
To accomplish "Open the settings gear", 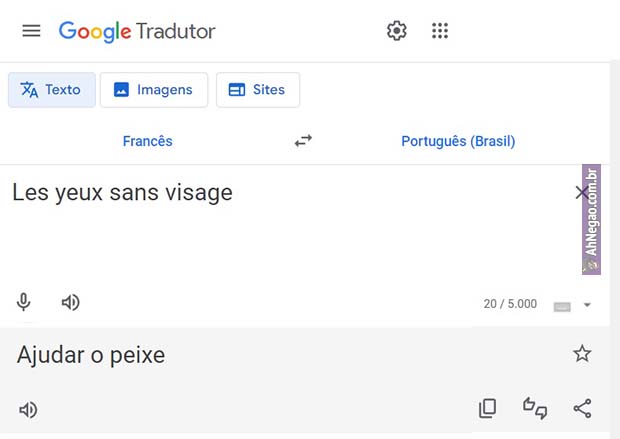I will 397,31.
